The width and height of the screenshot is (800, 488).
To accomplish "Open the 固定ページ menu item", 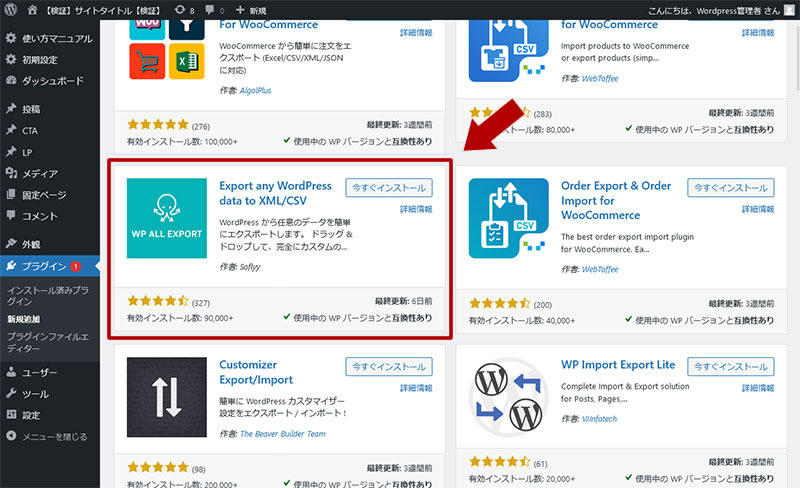I will (x=44, y=194).
